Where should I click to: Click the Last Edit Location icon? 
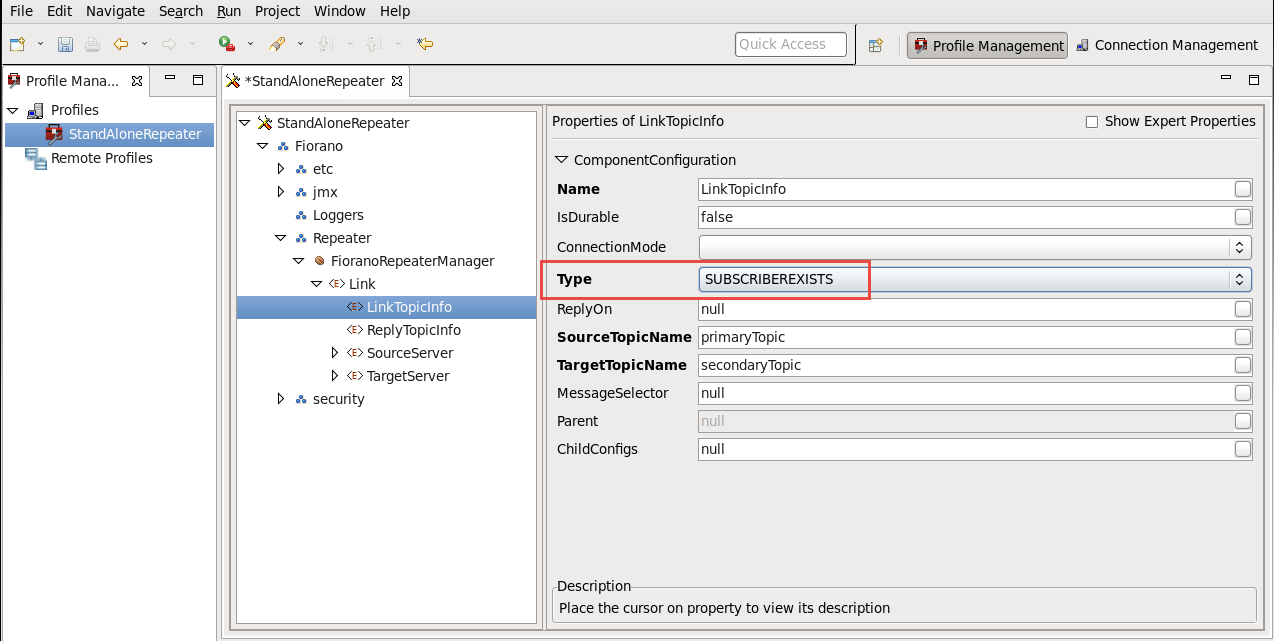(425, 44)
